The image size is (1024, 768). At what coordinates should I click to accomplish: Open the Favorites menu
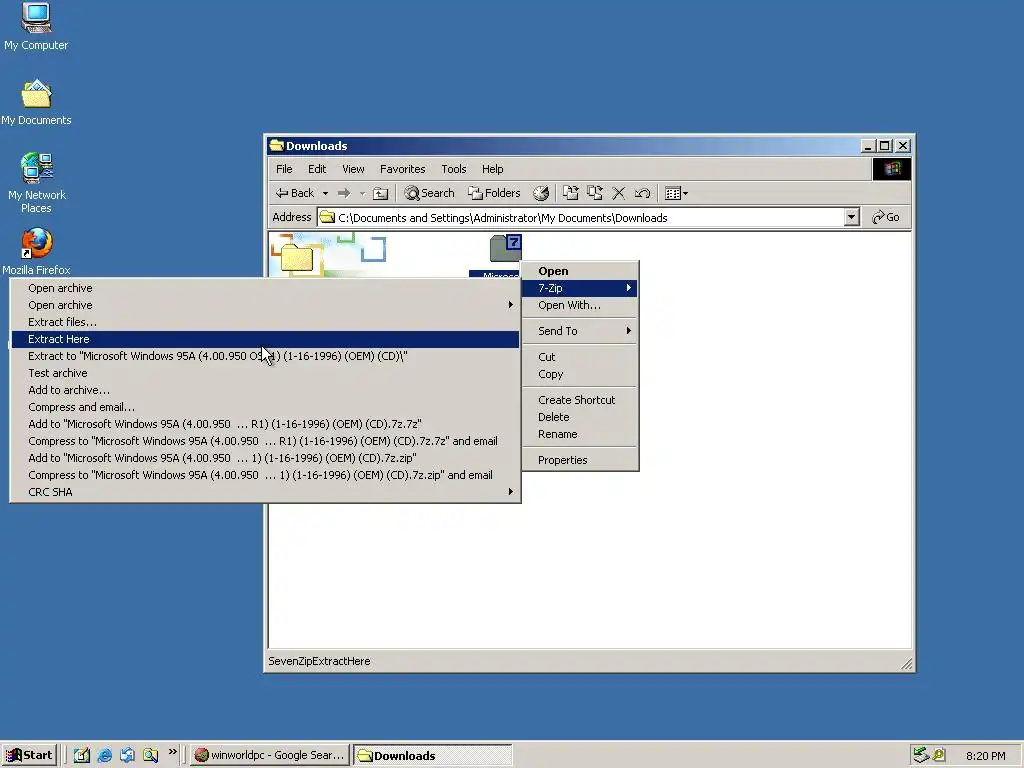(402, 169)
